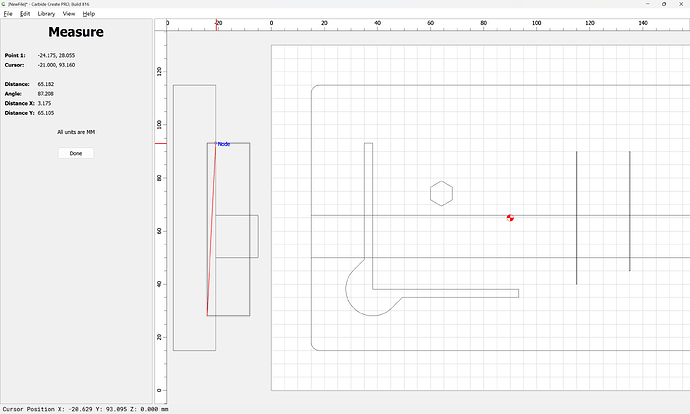Maximize the Carbide Create window
The image size is (690, 414).
(664, 4)
